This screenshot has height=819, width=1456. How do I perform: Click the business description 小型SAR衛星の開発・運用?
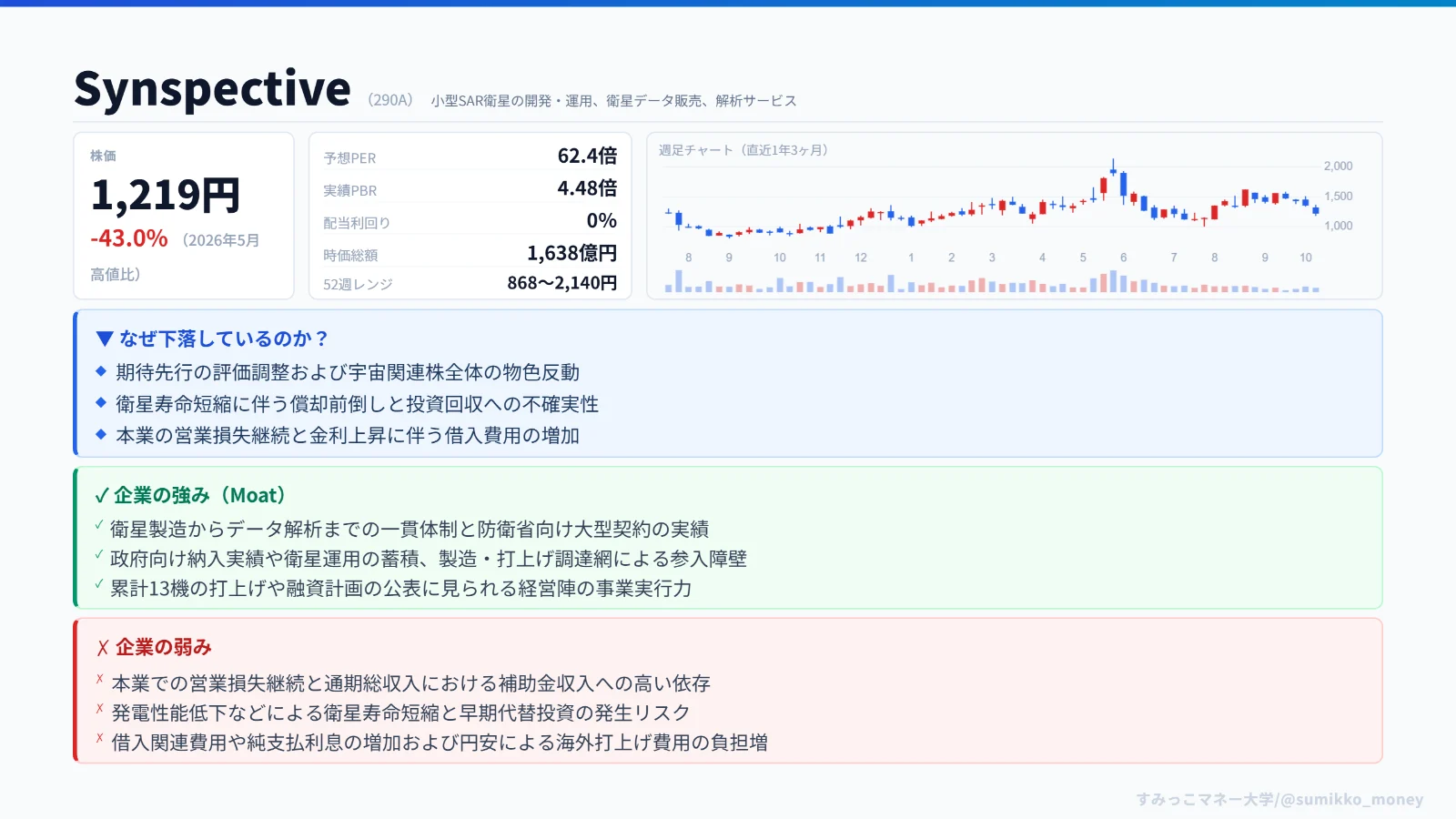point(614,101)
